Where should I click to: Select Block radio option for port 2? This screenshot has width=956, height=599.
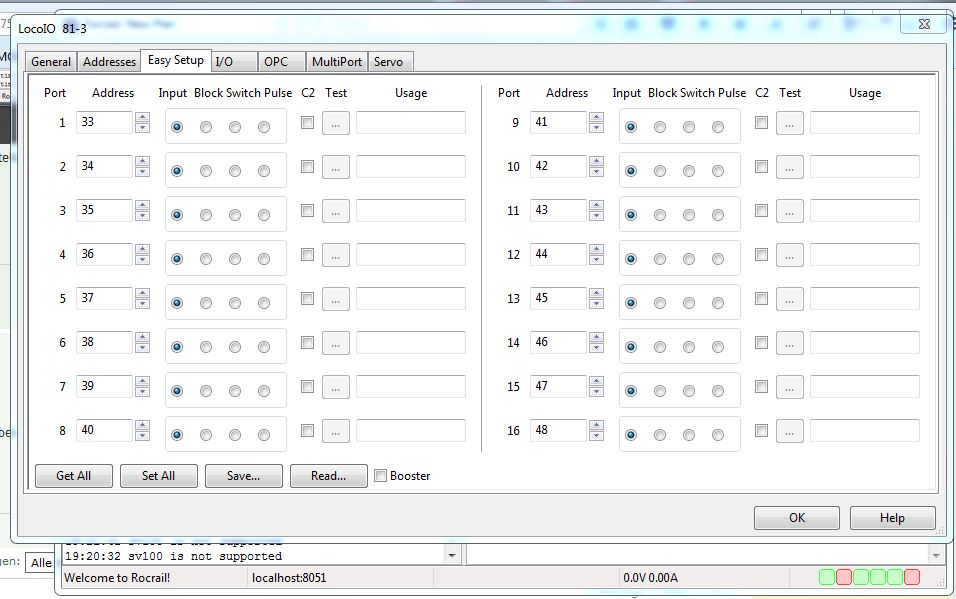(x=206, y=171)
